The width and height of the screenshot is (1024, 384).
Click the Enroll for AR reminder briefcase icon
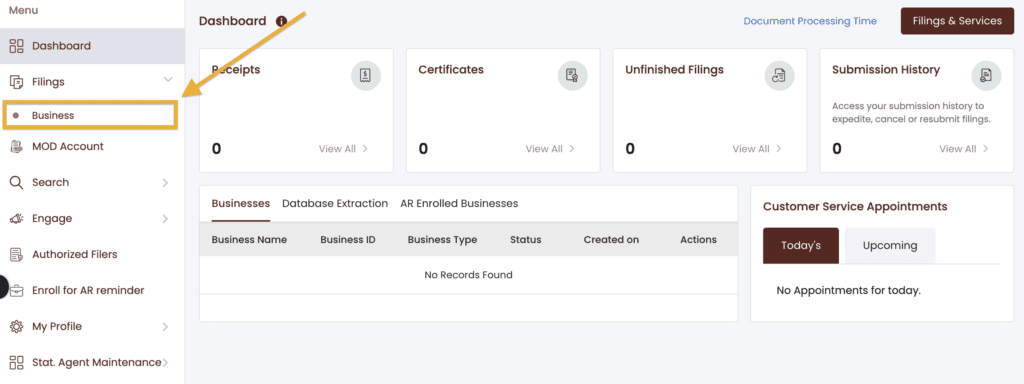pyautogui.click(x=16, y=291)
